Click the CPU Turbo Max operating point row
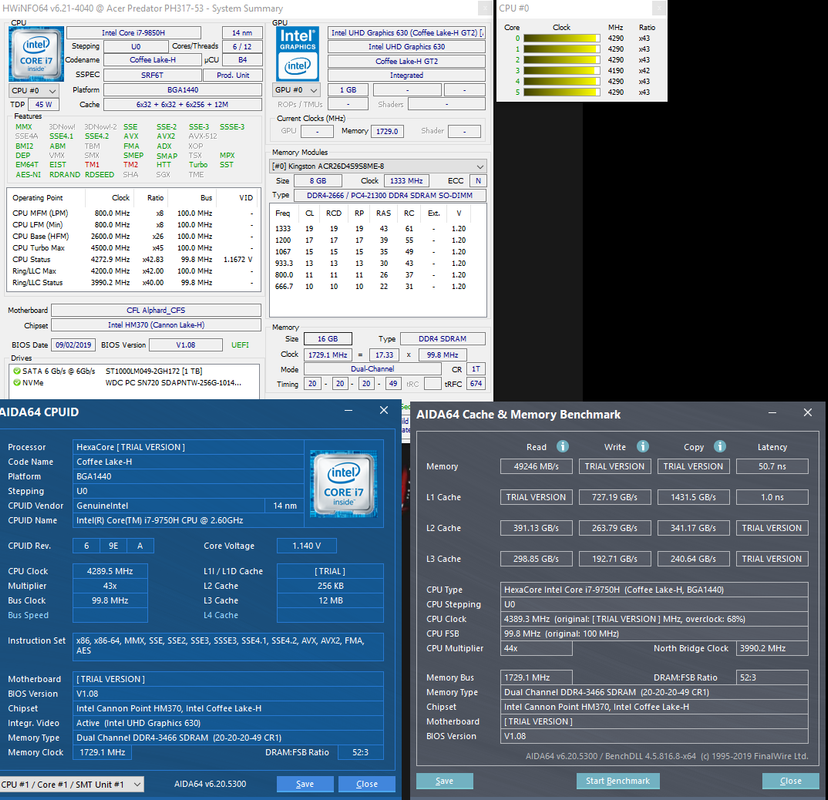This screenshot has width=828, height=800. point(133,248)
